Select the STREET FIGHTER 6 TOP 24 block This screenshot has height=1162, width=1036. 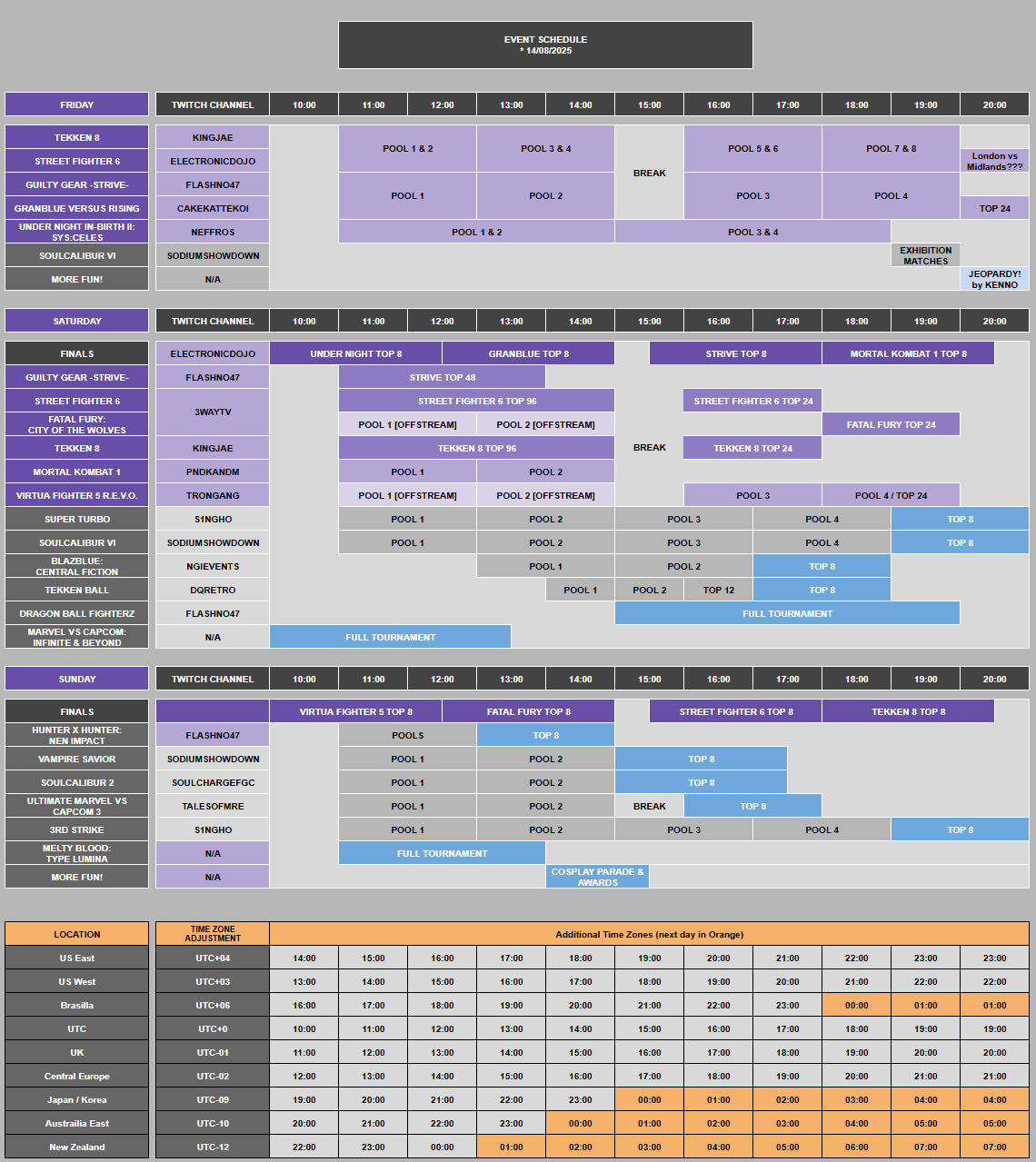coord(752,401)
